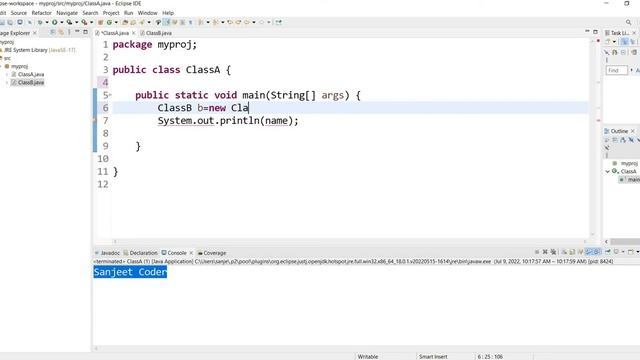Viewport: 640px width, 360px height.
Task: Open the Source menu
Action: 18,13
